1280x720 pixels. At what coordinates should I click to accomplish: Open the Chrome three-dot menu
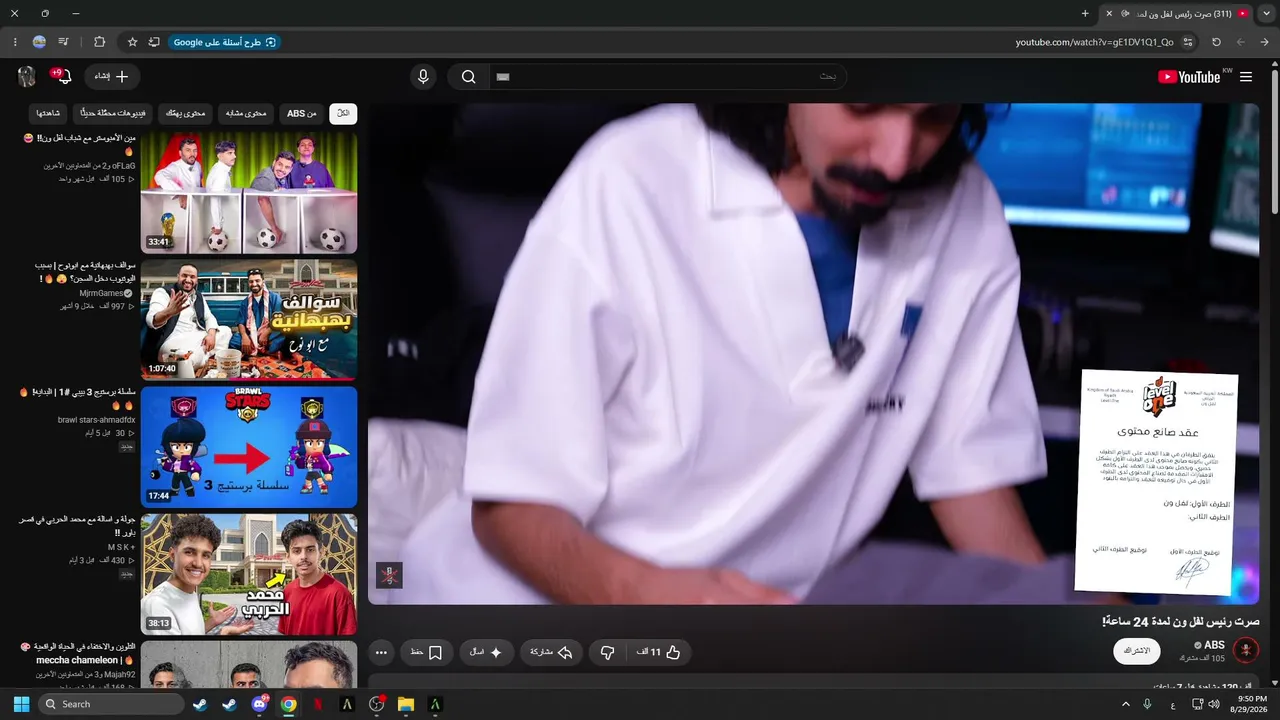click(x=15, y=42)
